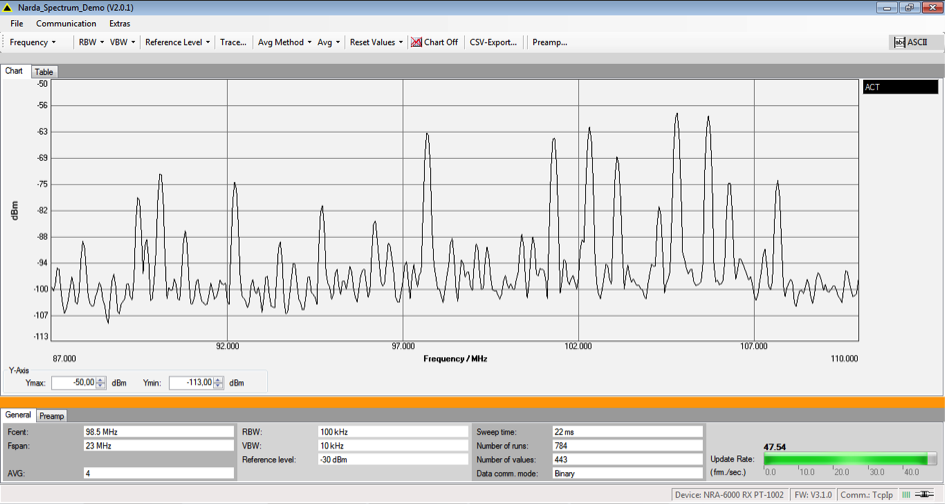Open the Avg Method dropdown

coord(284,42)
